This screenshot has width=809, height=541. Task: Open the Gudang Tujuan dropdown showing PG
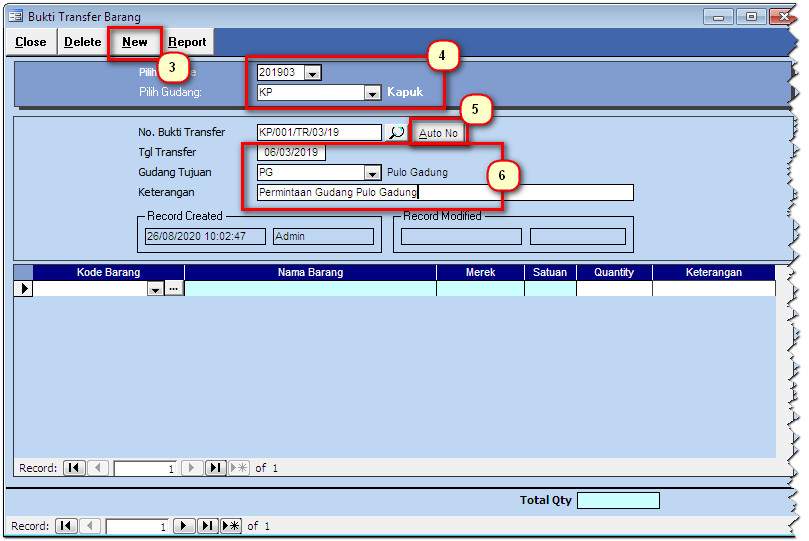(x=372, y=173)
